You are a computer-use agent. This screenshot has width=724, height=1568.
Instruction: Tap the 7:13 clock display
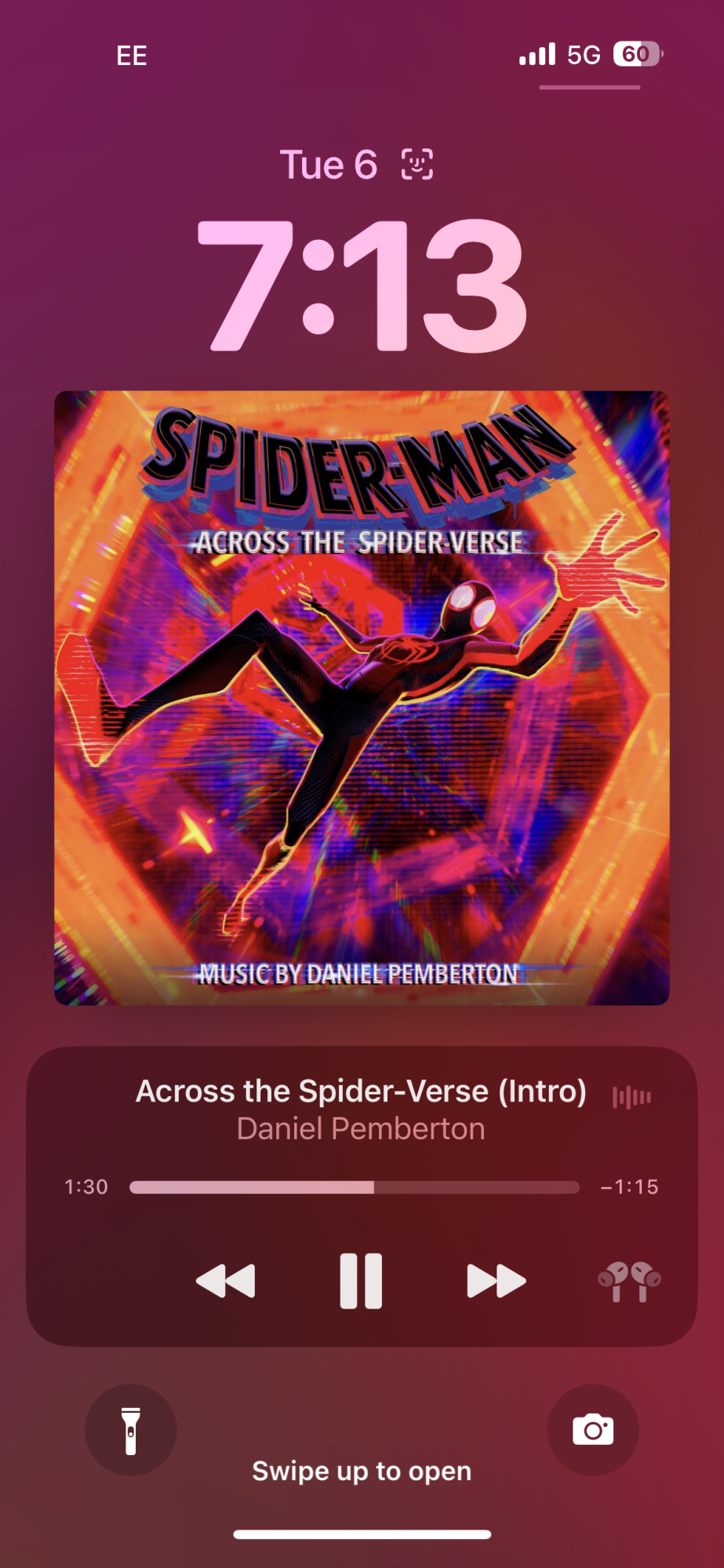coord(362,285)
